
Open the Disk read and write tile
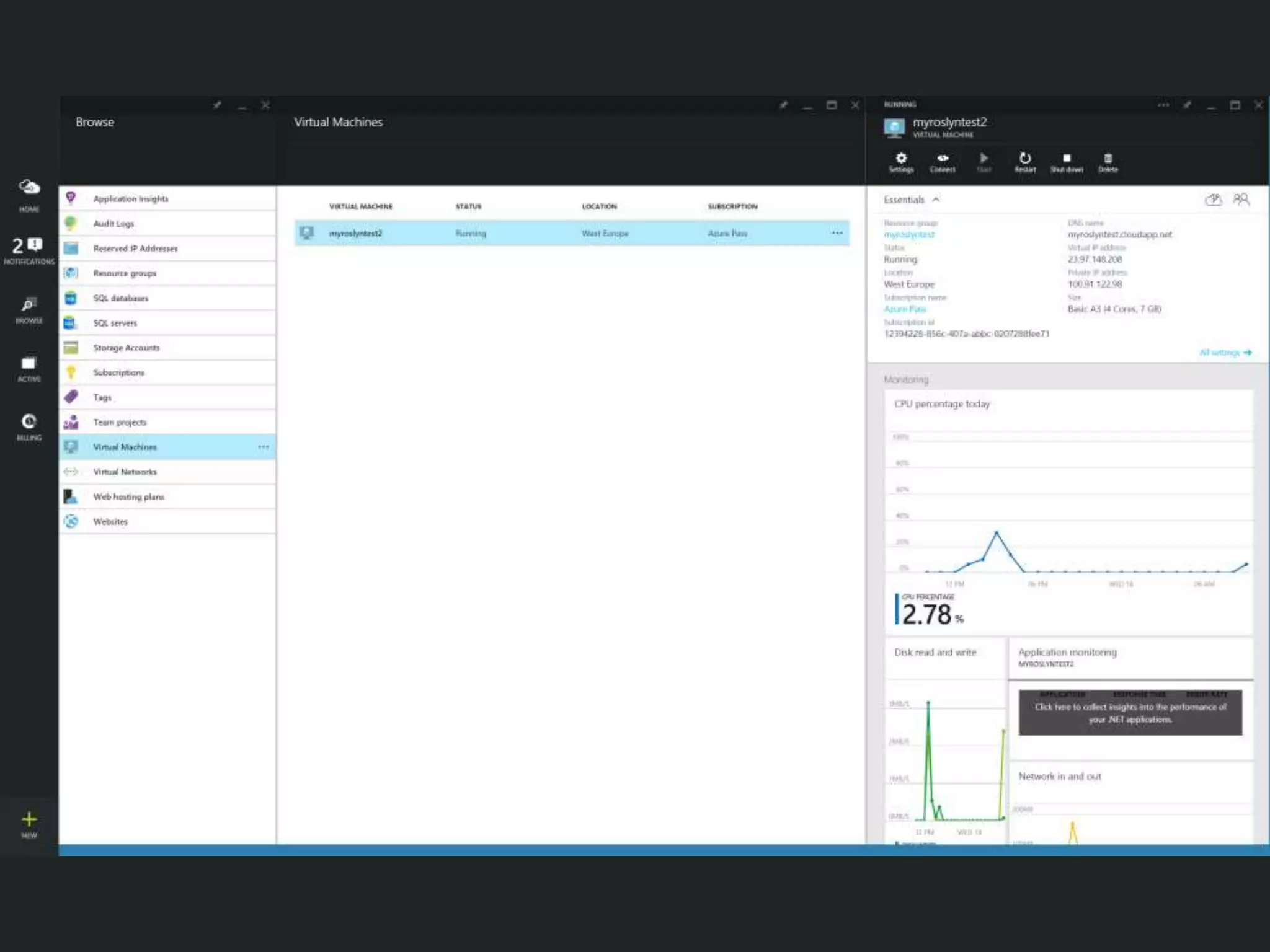945,741
